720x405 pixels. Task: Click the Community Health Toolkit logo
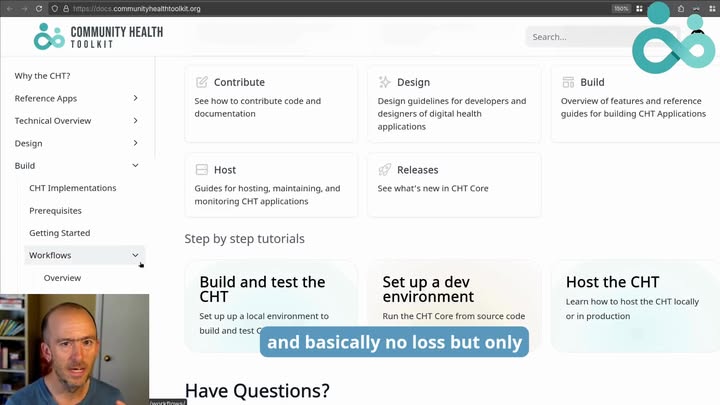point(98,37)
